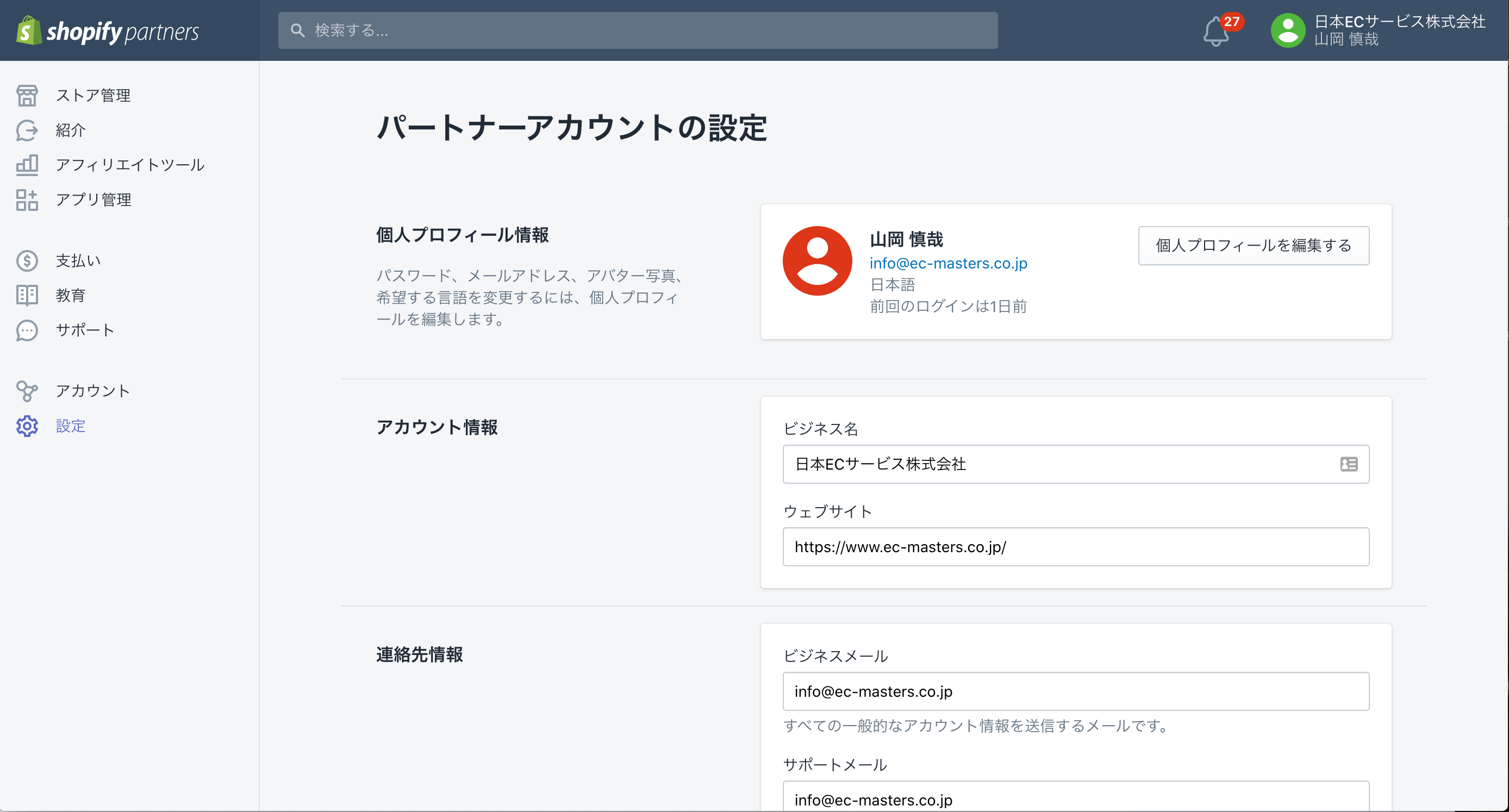Click the パートナーアカウントの設定 heading
Screen dimensions: 1509x812
pyautogui.click(x=572, y=128)
